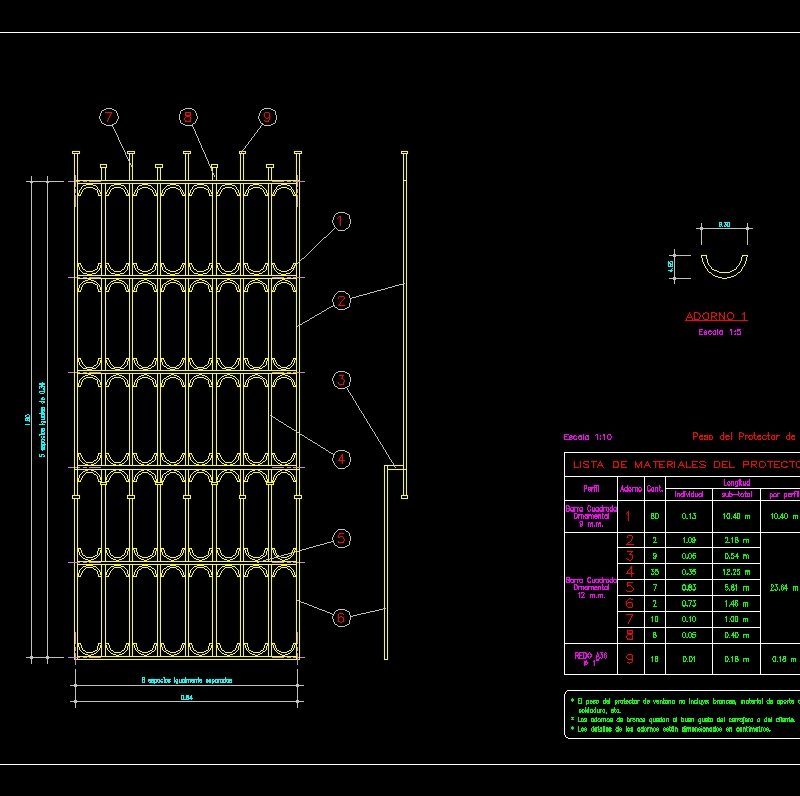Select callout balloon number 9 at top

(x=265, y=115)
